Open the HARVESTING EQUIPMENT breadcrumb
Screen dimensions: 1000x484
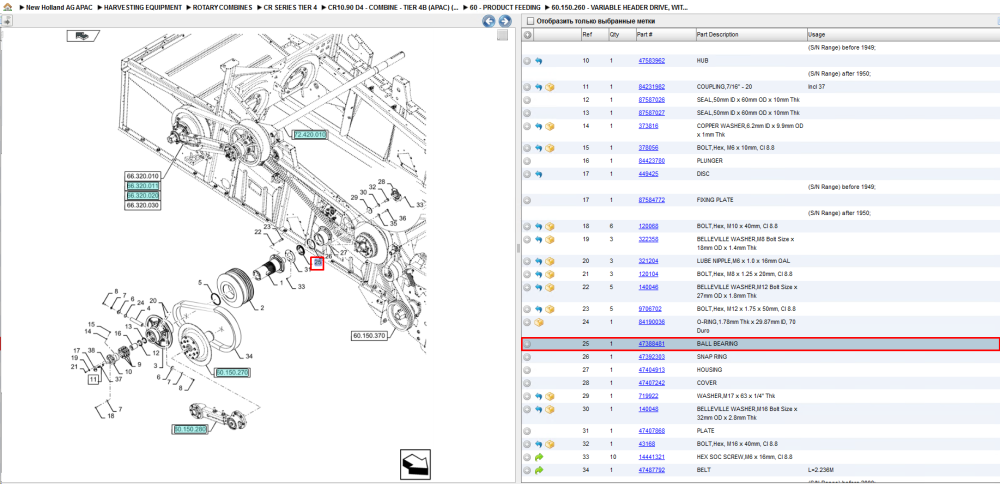(143, 7)
